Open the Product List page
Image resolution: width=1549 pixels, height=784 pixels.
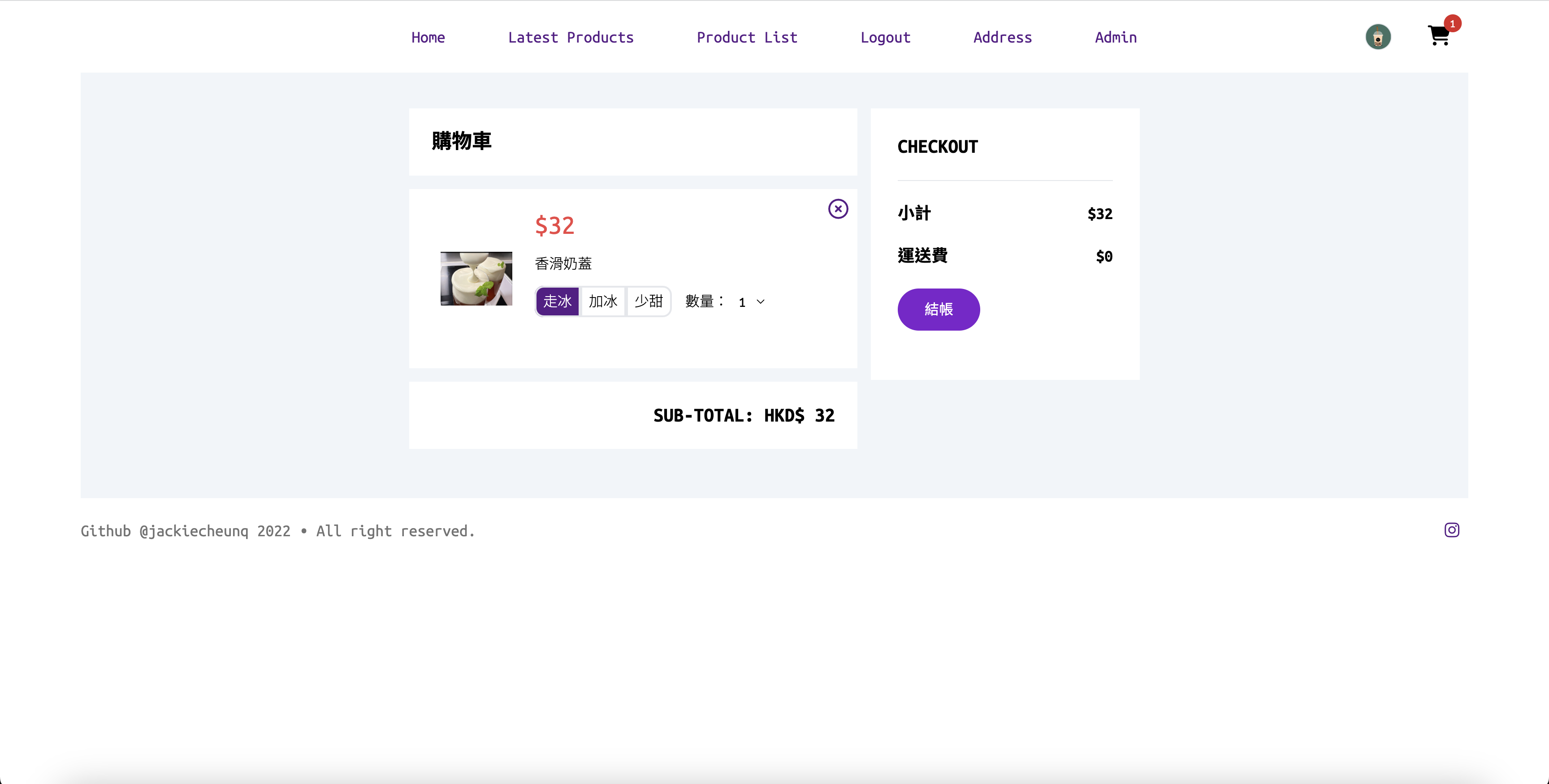pyautogui.click(x=747, y=37)
